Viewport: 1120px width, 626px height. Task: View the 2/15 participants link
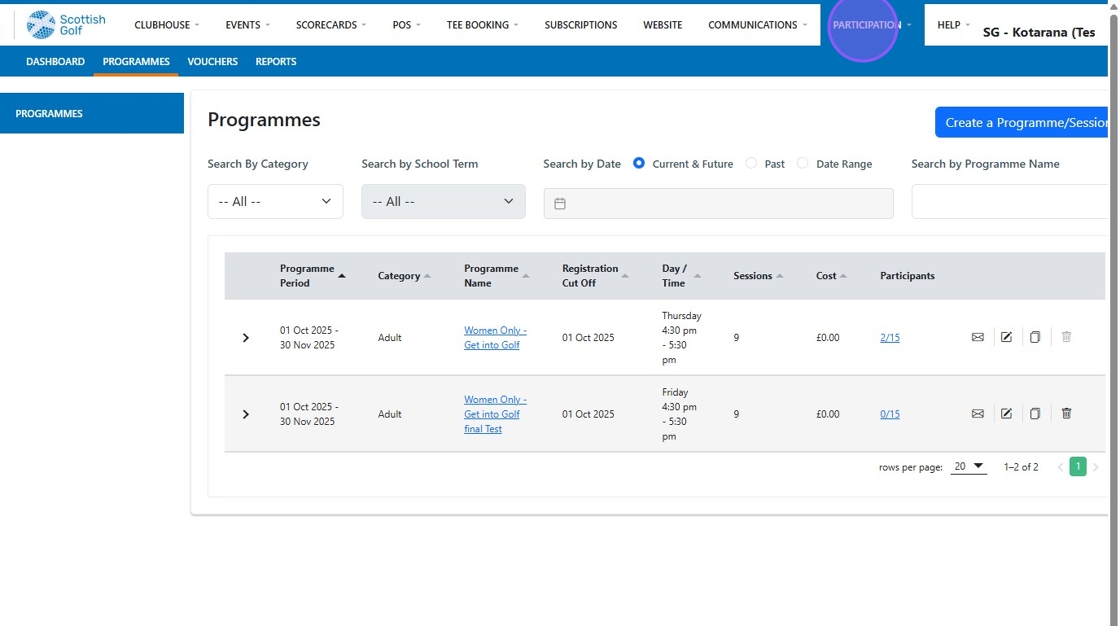889,337
